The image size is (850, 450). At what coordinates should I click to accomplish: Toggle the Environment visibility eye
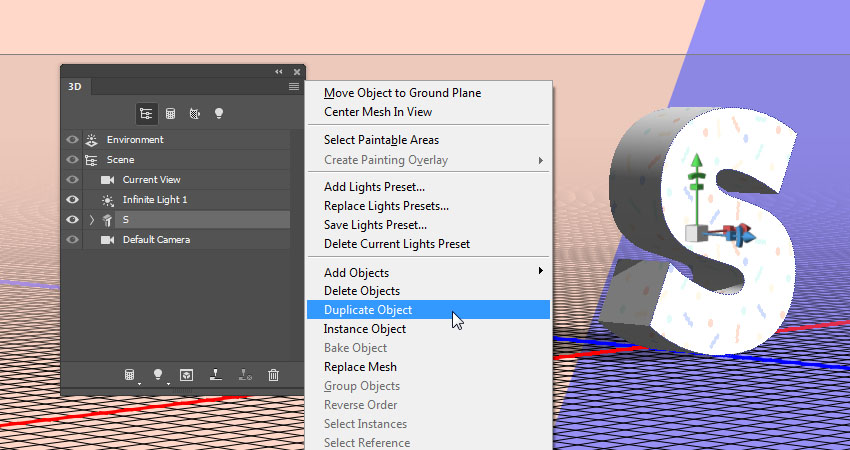tap(72, 140)
